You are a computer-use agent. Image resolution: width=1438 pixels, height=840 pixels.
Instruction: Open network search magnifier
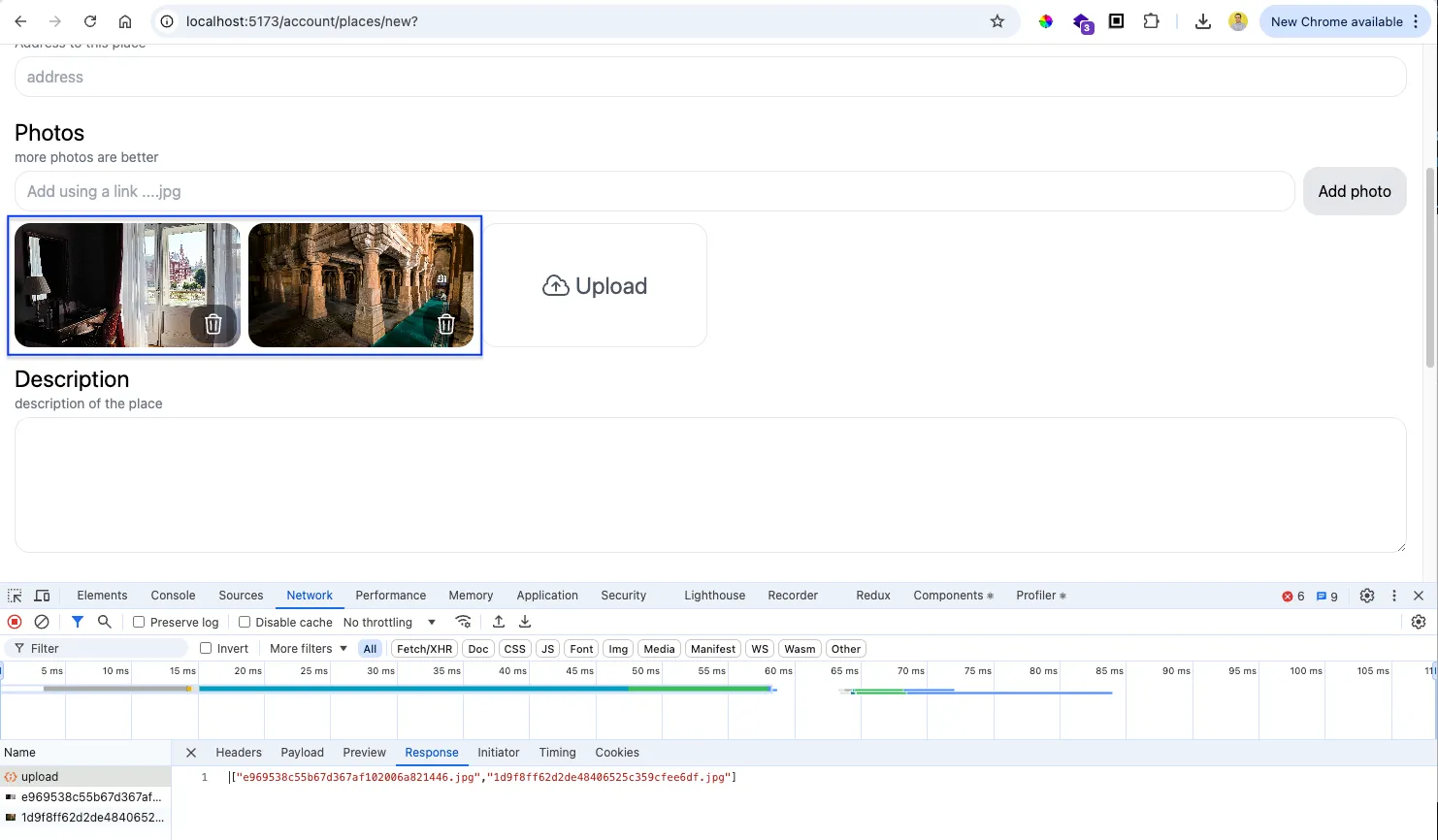click(x=105, y=622)
